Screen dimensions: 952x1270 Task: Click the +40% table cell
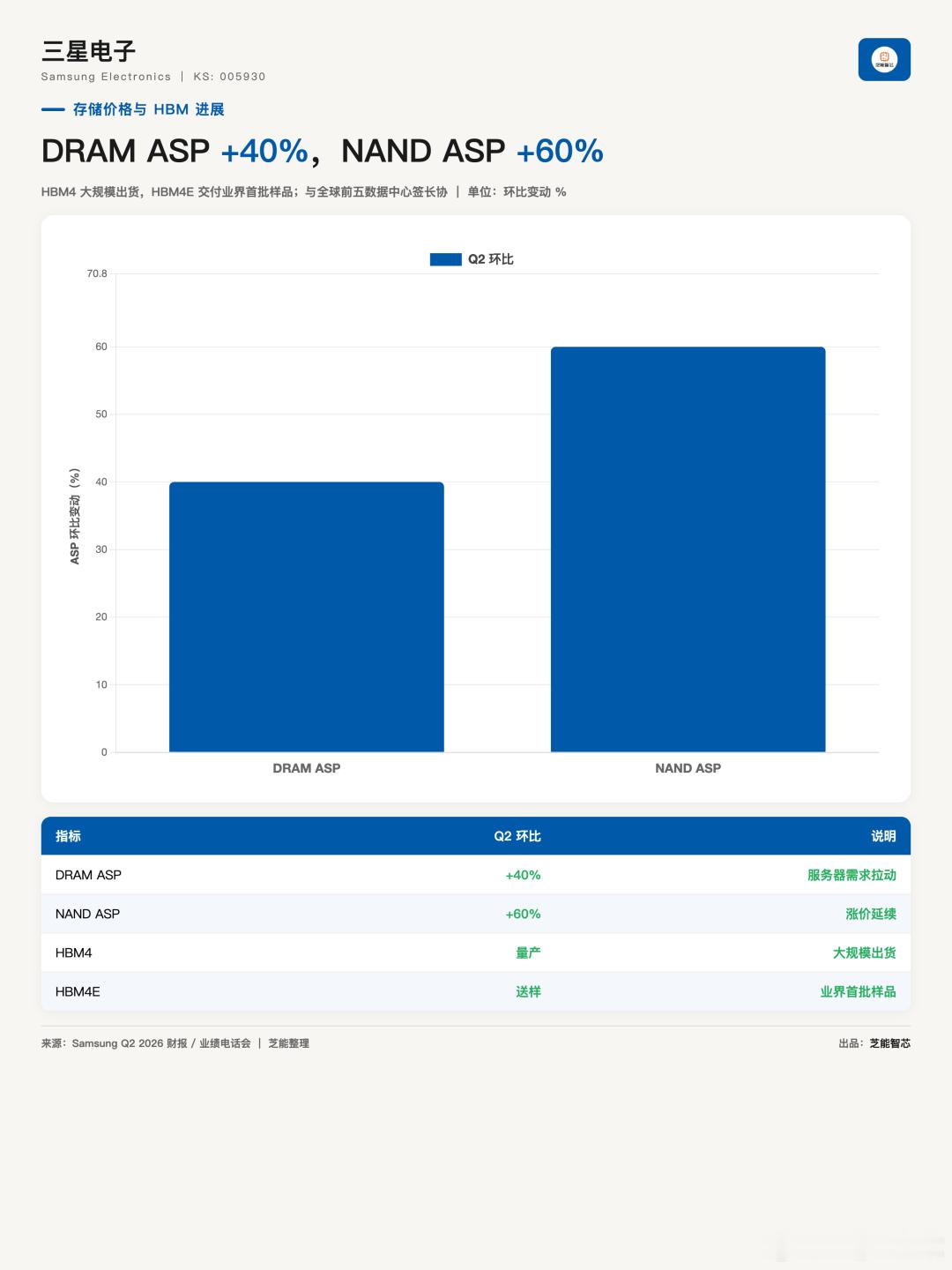pyautogui.click(x=523, y=875)
